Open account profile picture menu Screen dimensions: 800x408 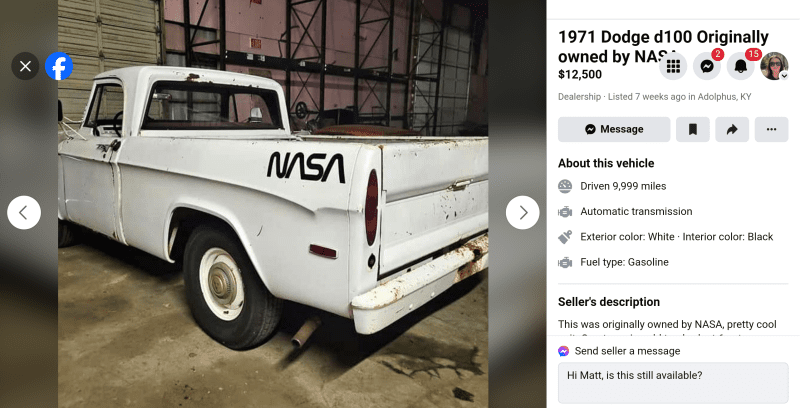pos(774,67)
